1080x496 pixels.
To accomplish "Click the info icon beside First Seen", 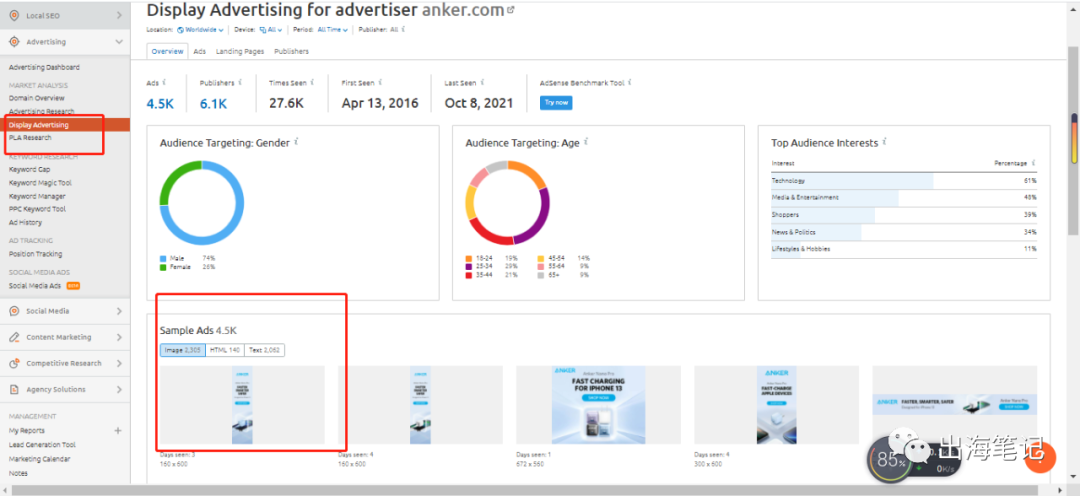I will tap(380, 83).
